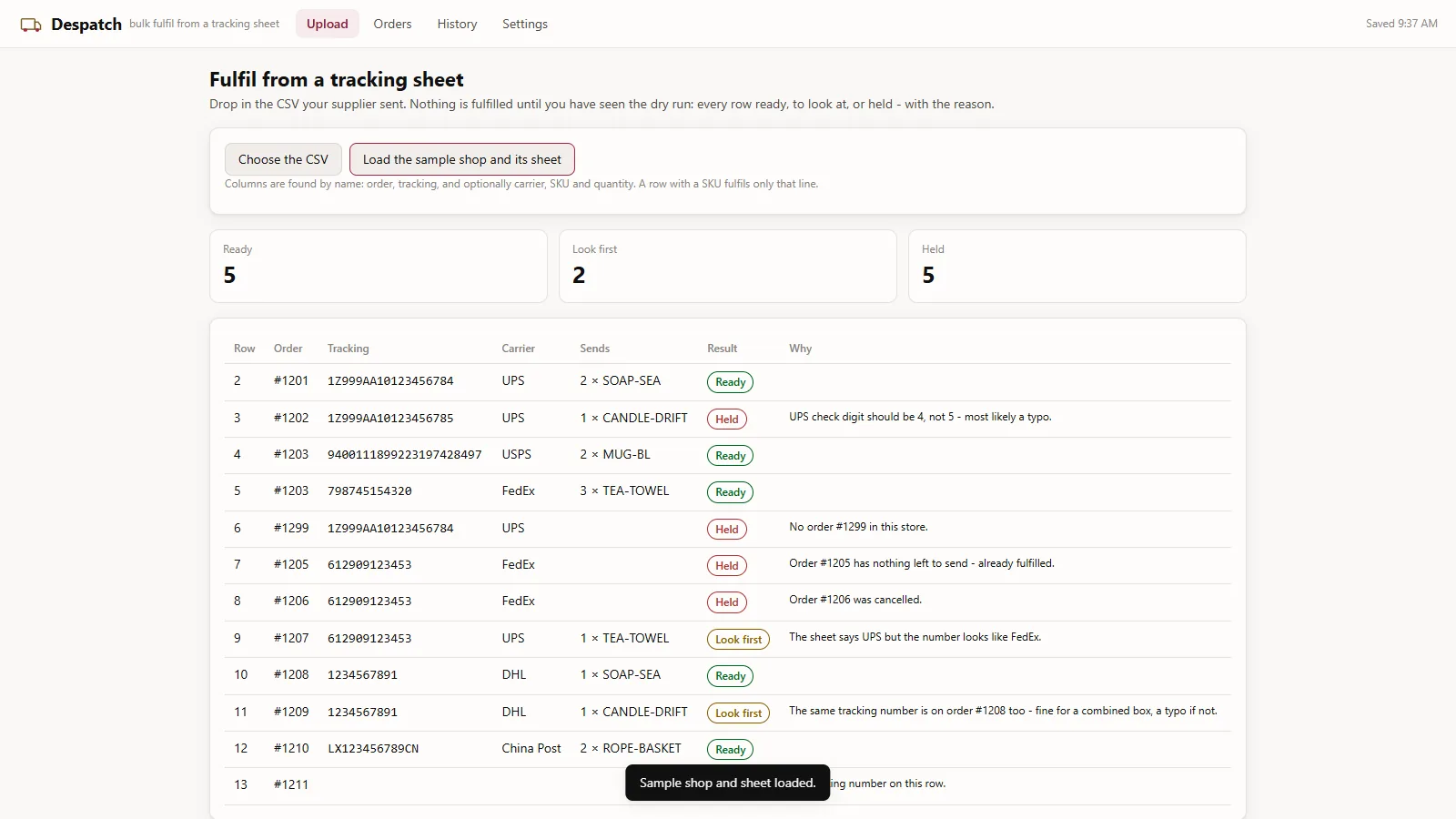Image resolution: width=1456 pixels, height=819 pixels.
Task: Select the Look first summary card
Action: coord(728,266)
